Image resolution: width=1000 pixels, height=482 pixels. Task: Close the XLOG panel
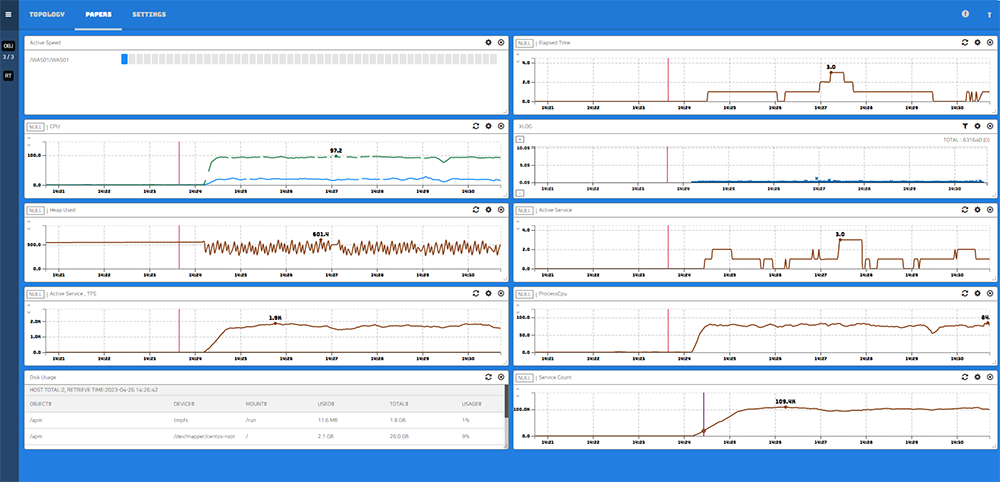point(989,126)
